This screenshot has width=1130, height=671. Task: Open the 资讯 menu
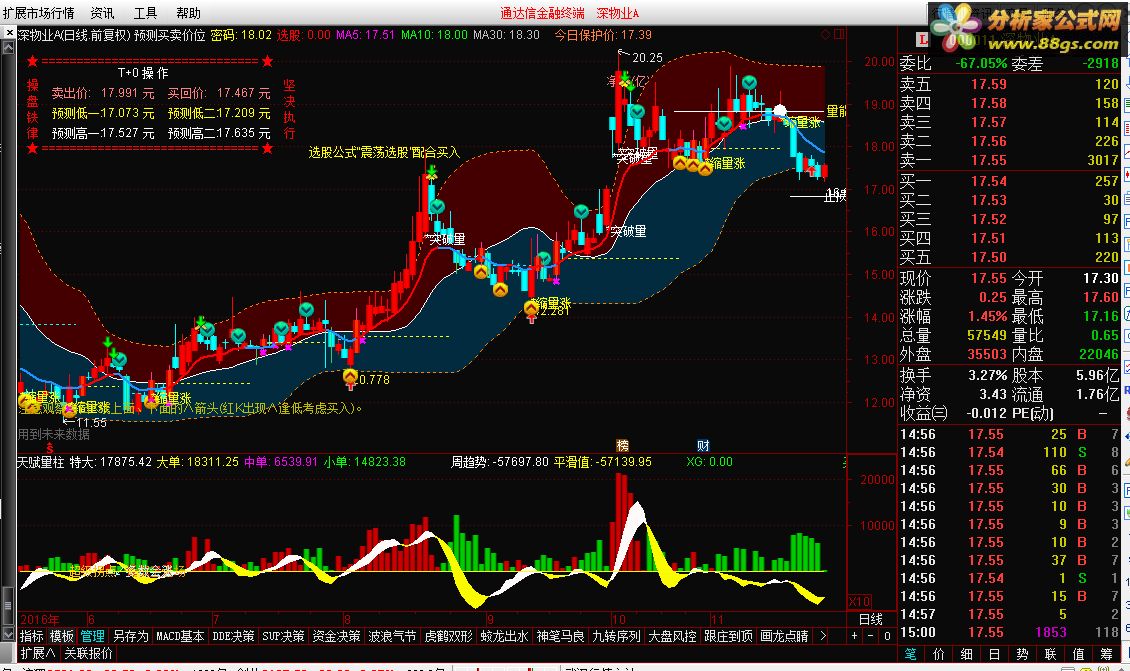tap(102, 13)
